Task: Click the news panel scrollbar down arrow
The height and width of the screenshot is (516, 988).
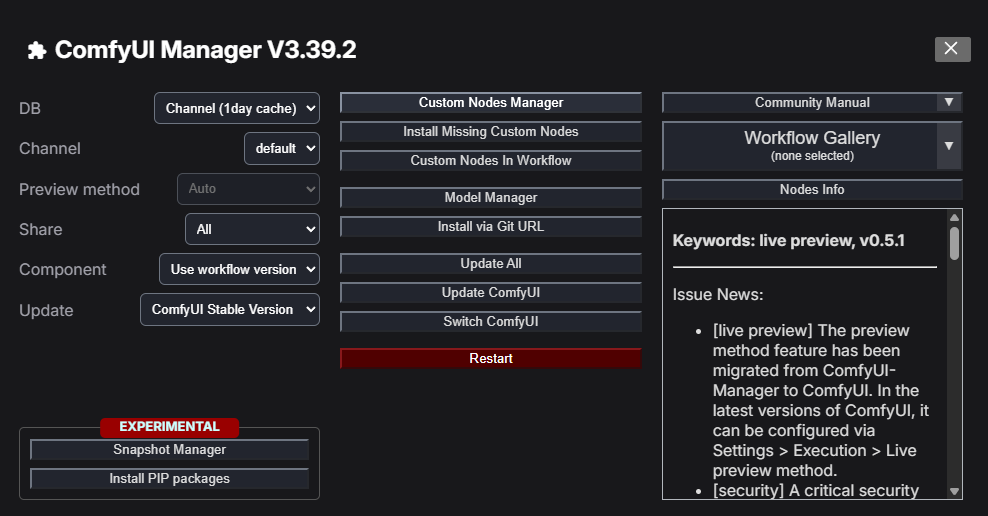Action: tap(954, 491)
